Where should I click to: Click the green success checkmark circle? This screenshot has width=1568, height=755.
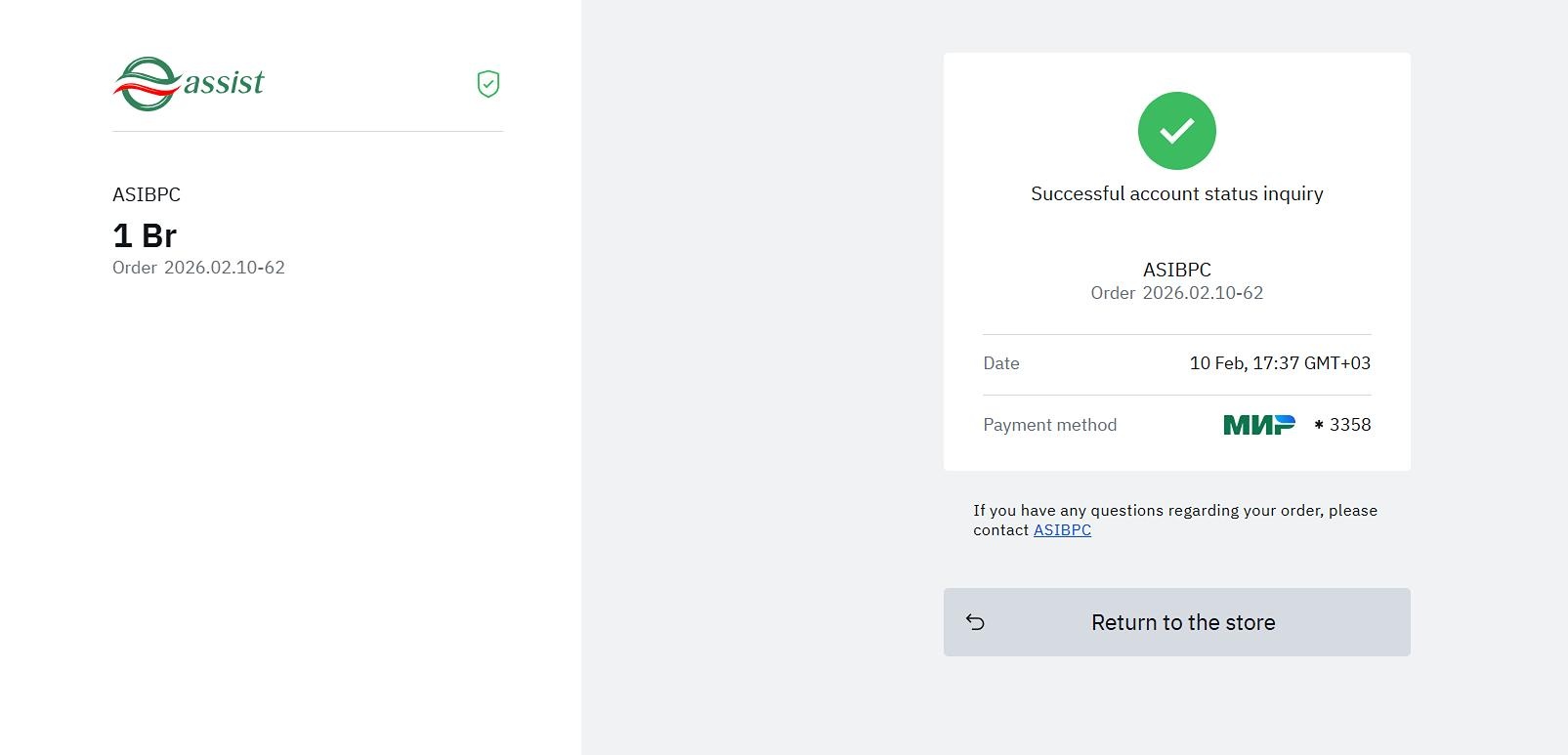pos(1176,131)
